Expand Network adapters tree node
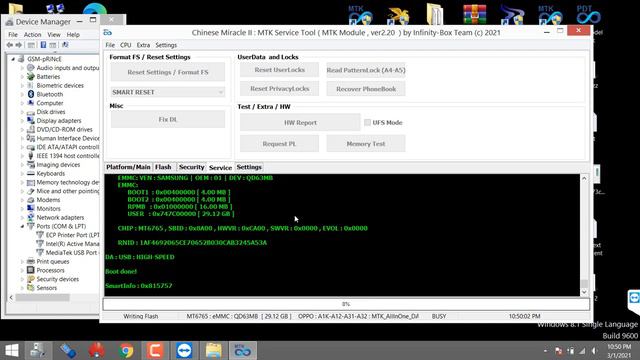Image resolution: width=640 pixels, height=360 pixels. pyautogui.click(x=22, y=218)
